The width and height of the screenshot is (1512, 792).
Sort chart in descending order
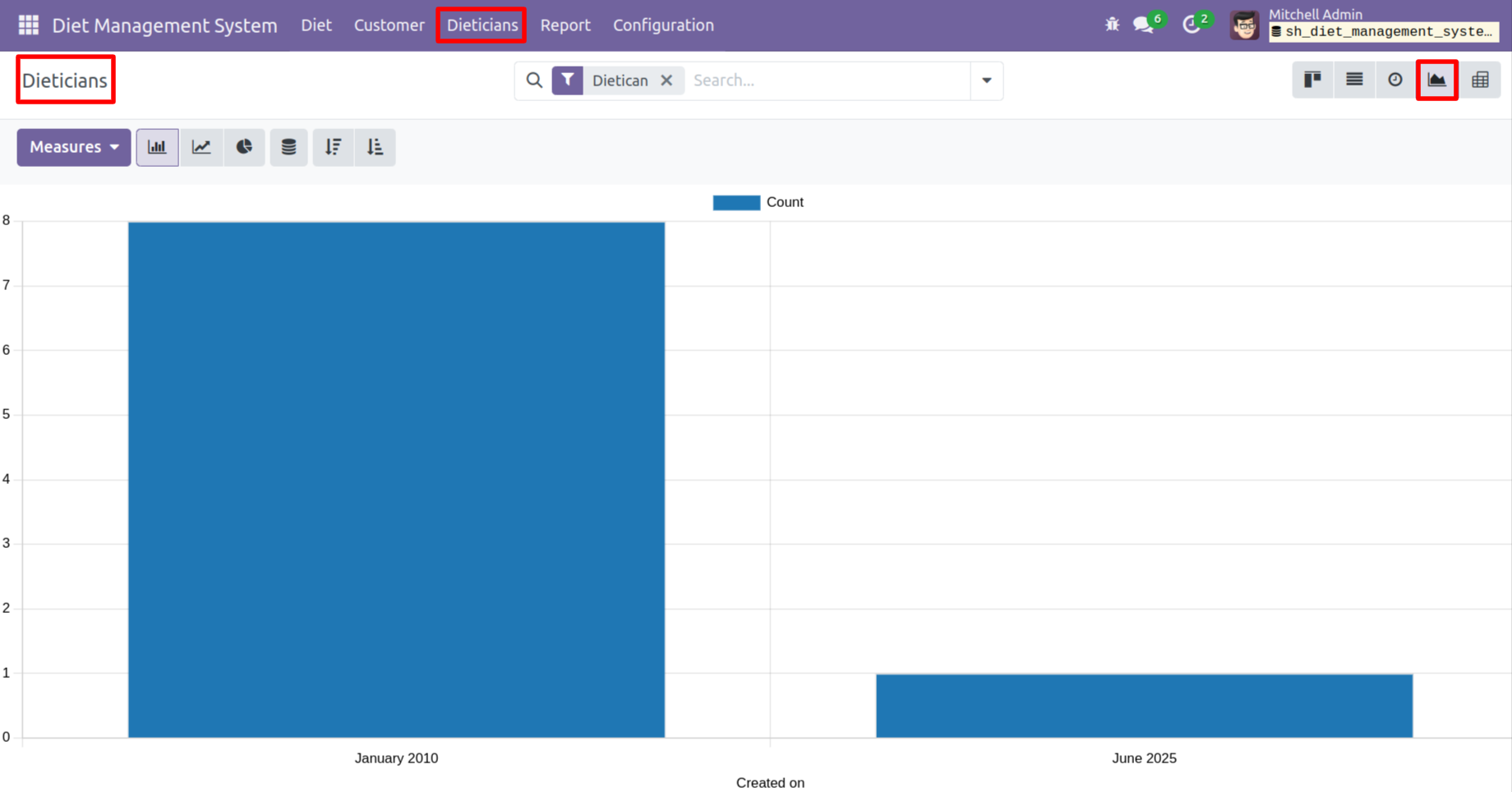(x=333, y=147)
